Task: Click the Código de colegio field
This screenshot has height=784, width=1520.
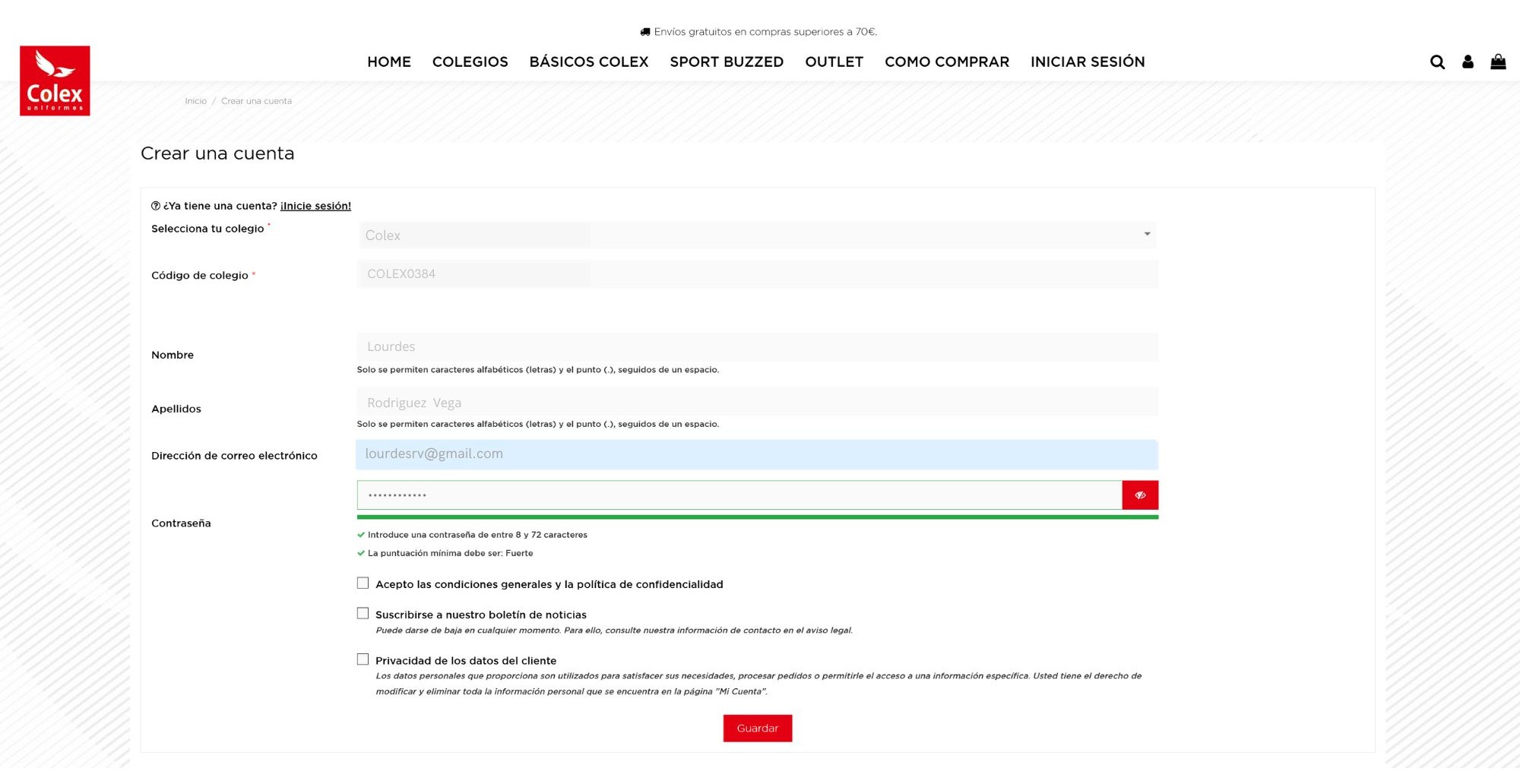Action: (x=757, y=274)
